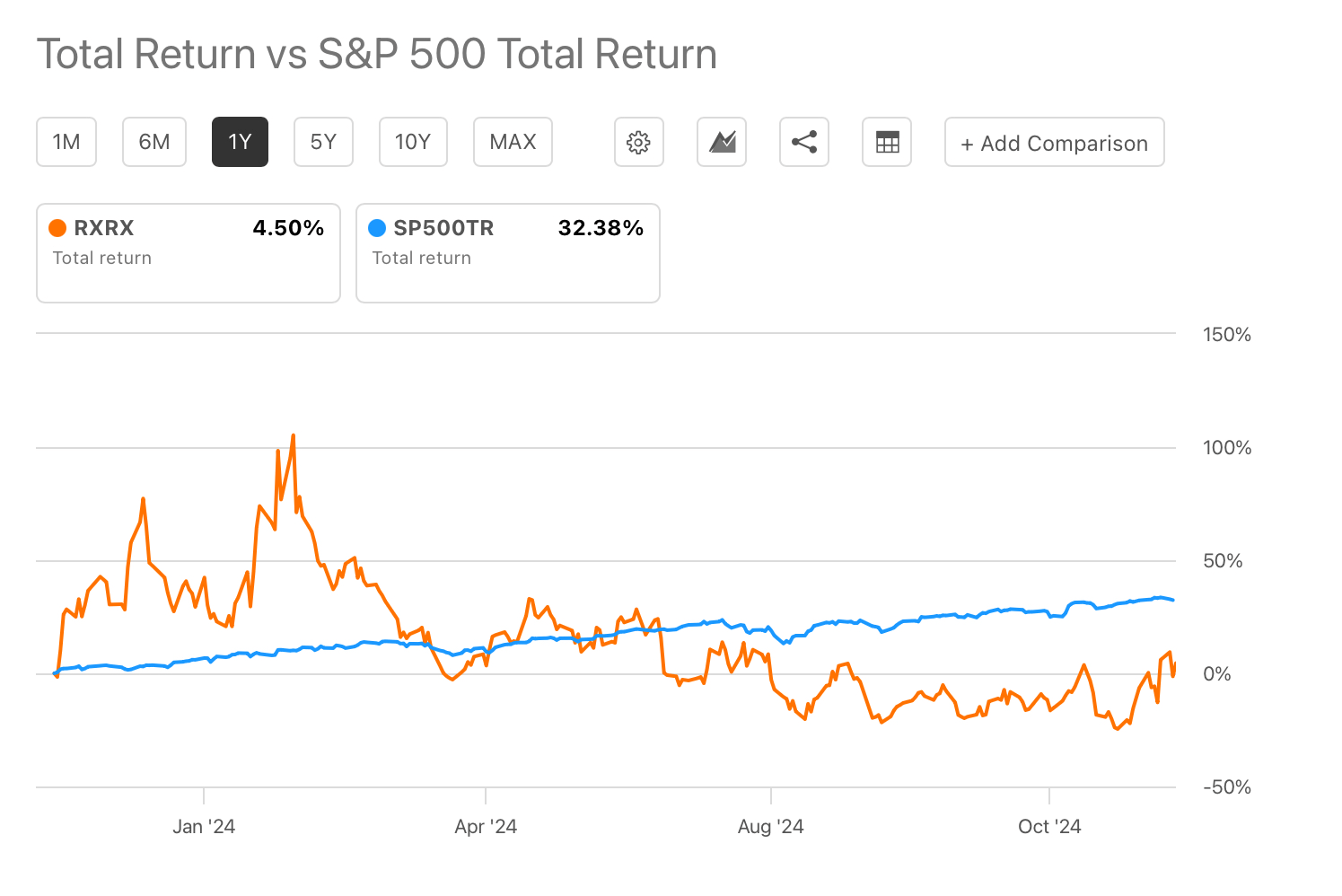Click the share icon
This screenshot has width=1342, height=896.
tap(804, 142)
